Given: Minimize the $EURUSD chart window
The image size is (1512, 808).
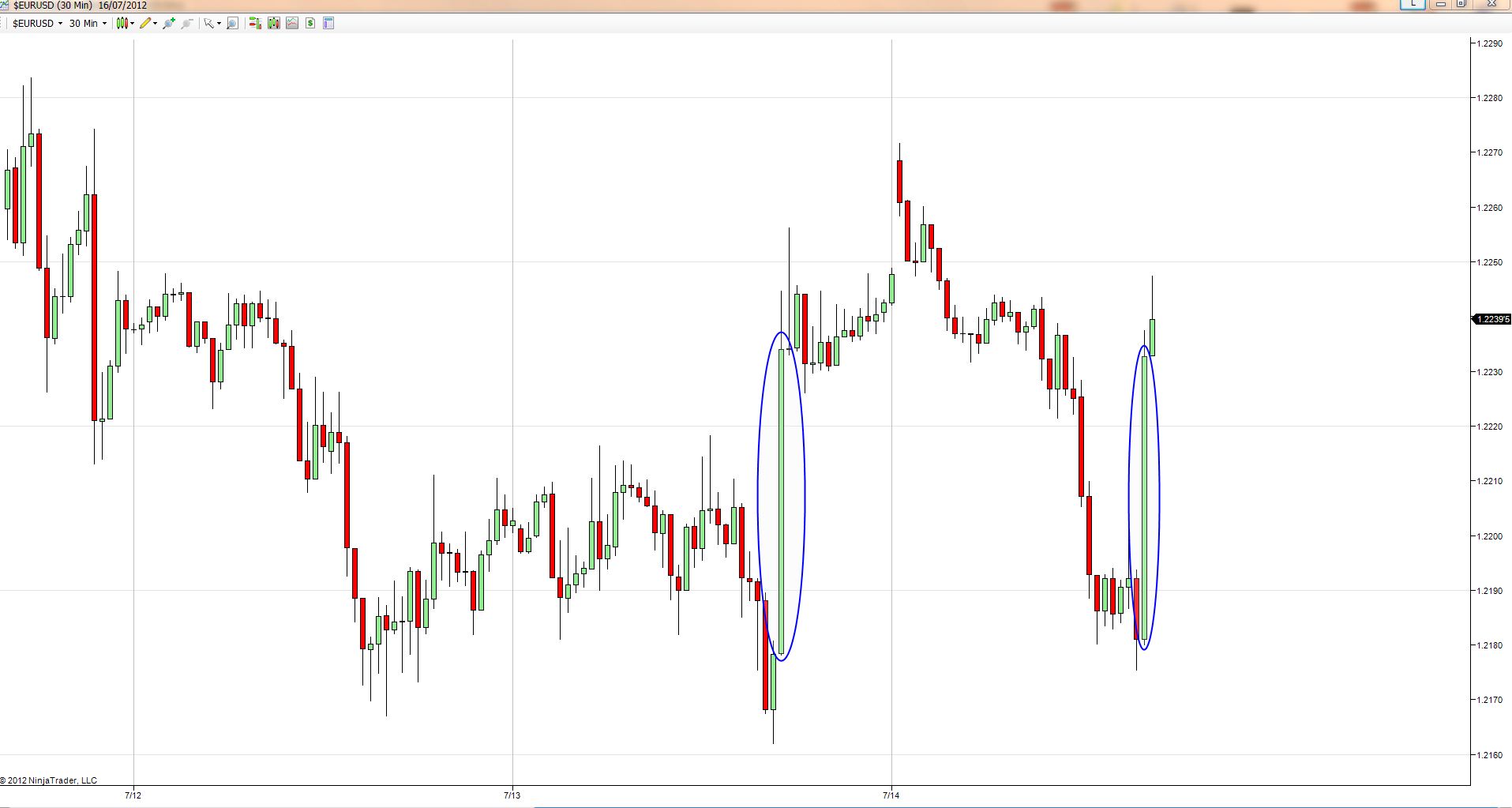Looking at the screenshot, I should point(1441,4).
